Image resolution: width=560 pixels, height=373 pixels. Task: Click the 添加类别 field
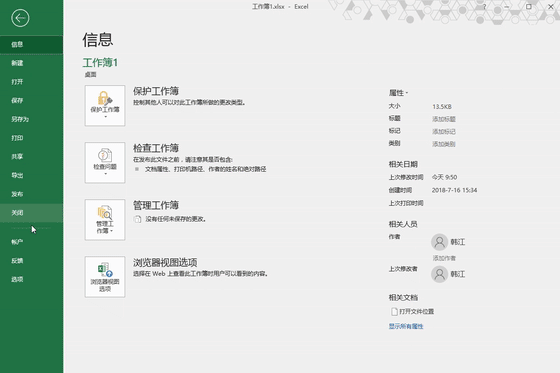tap(444, 144)
